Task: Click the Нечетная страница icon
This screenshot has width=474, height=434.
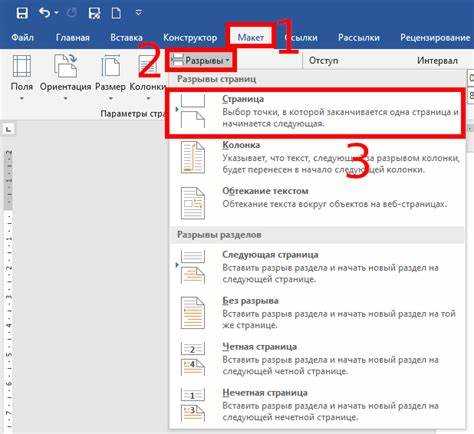Action: pos(193,405)
